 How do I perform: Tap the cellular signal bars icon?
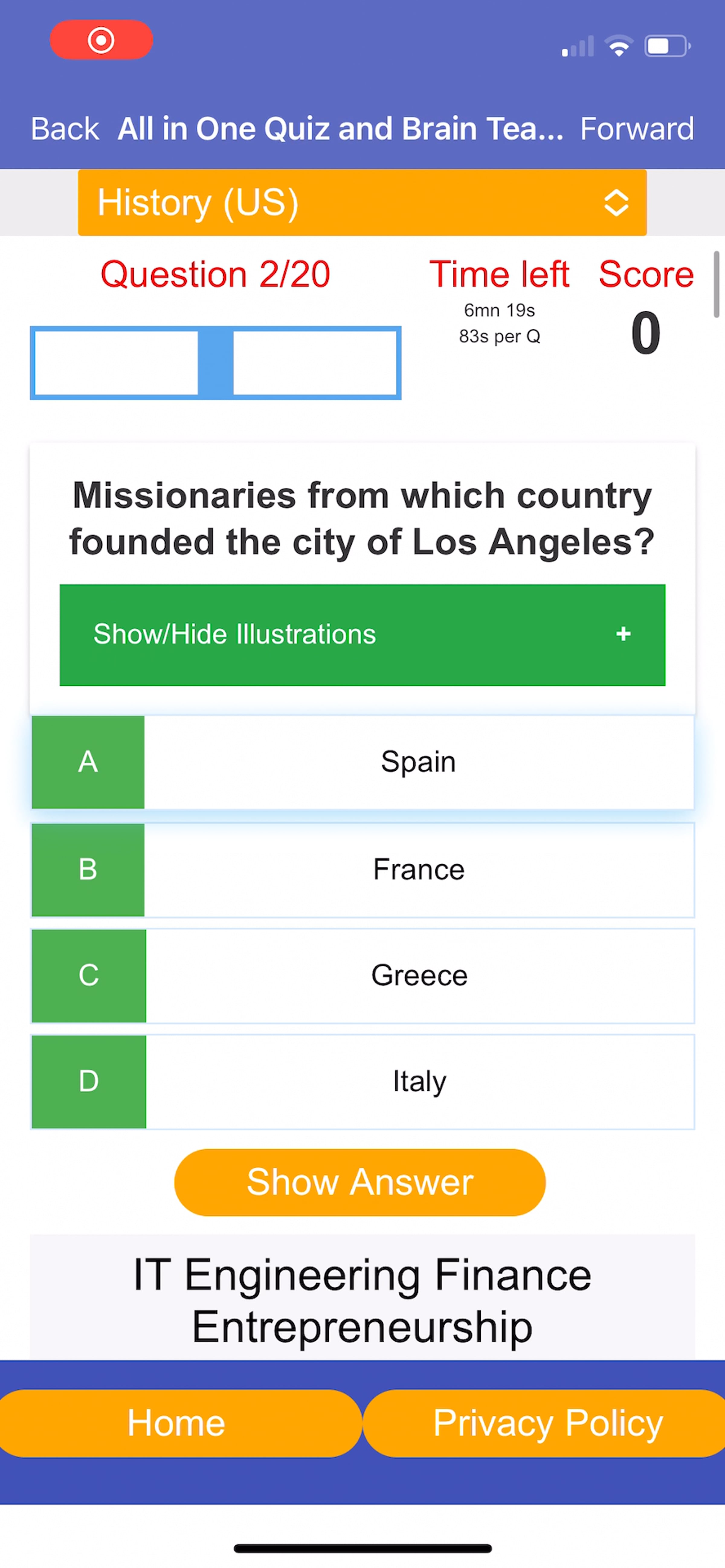tap(578, 46)
